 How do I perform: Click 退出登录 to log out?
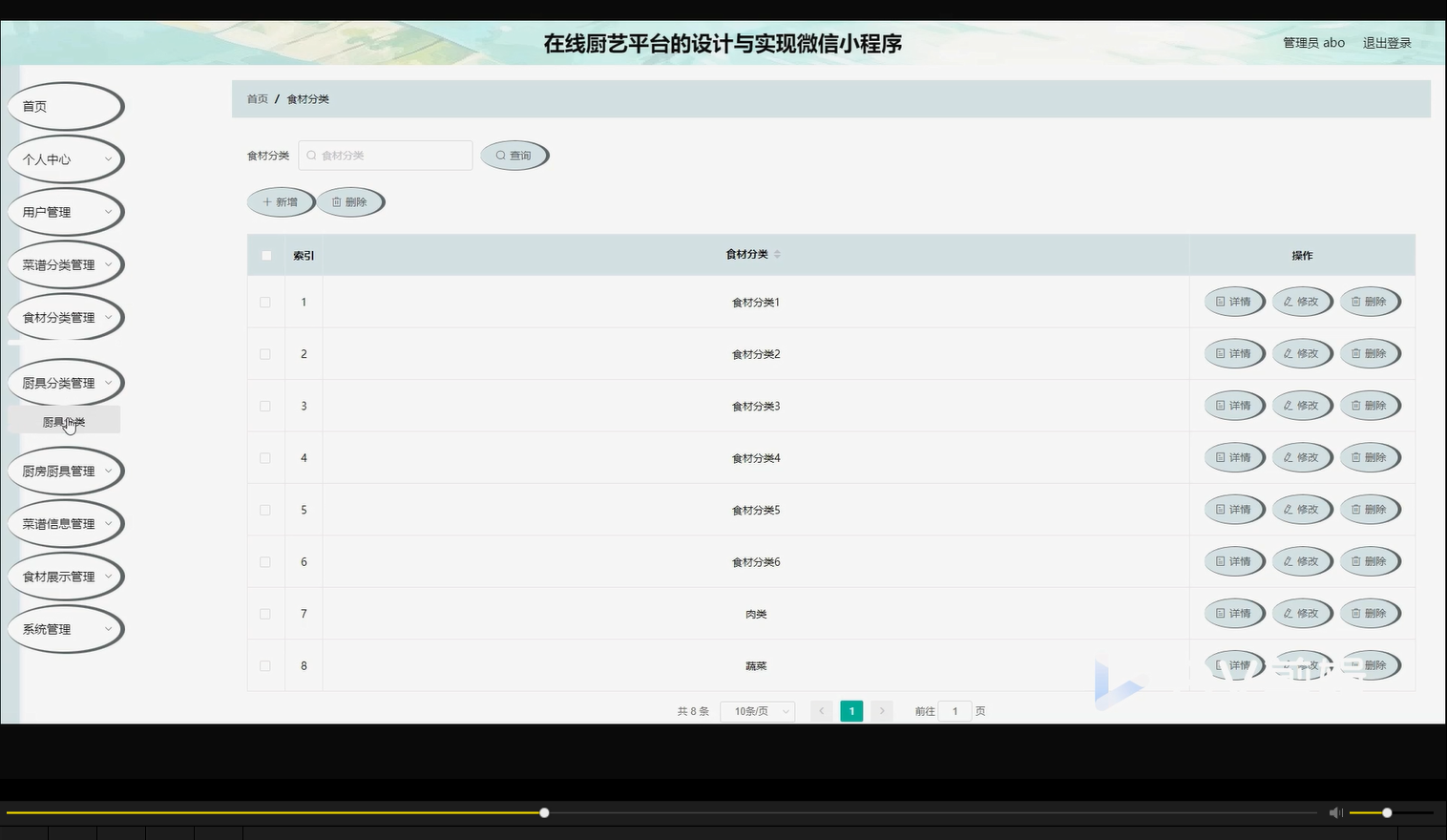[1387, 43]
